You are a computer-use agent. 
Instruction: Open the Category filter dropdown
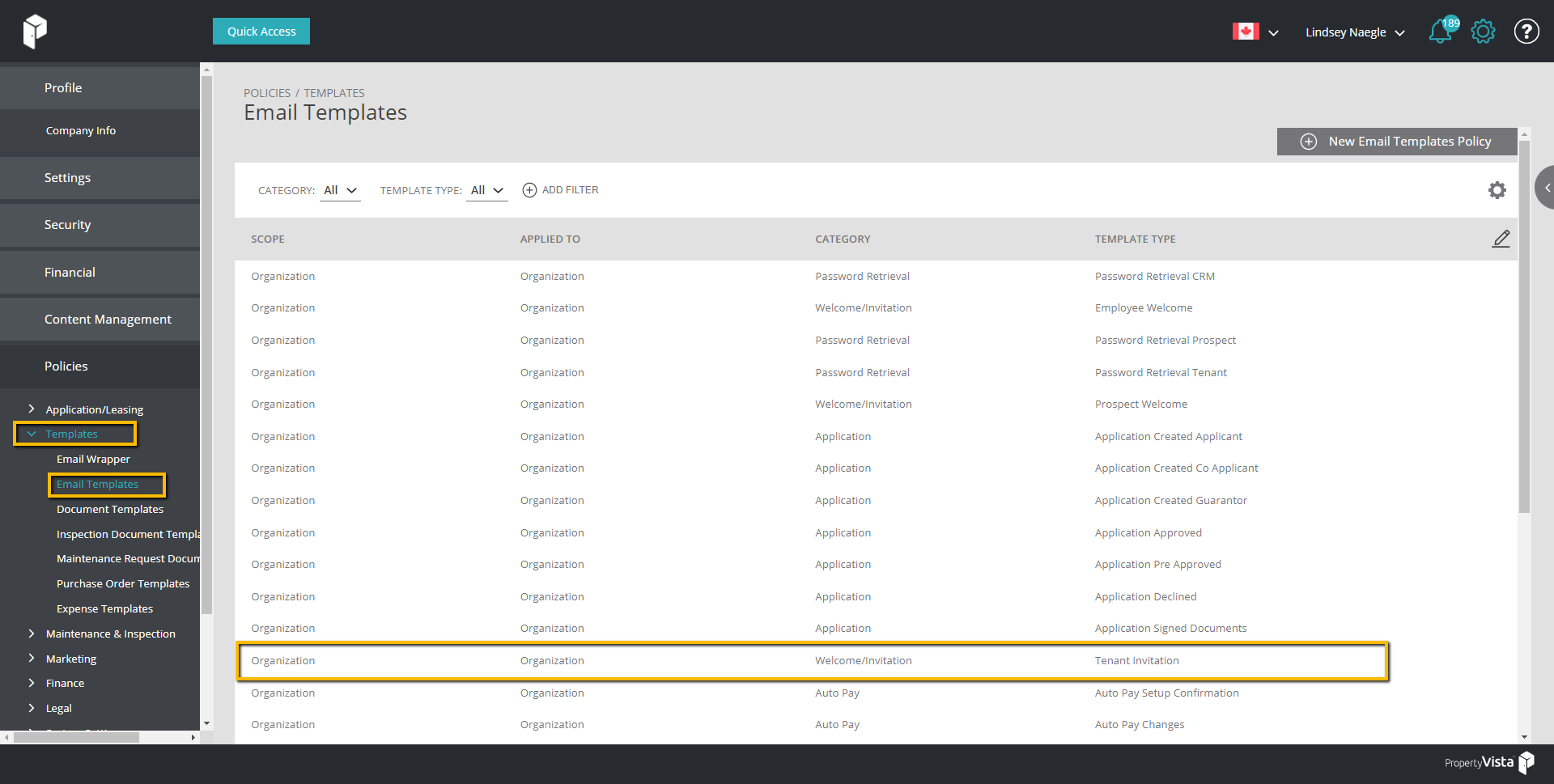pos(340,190)
